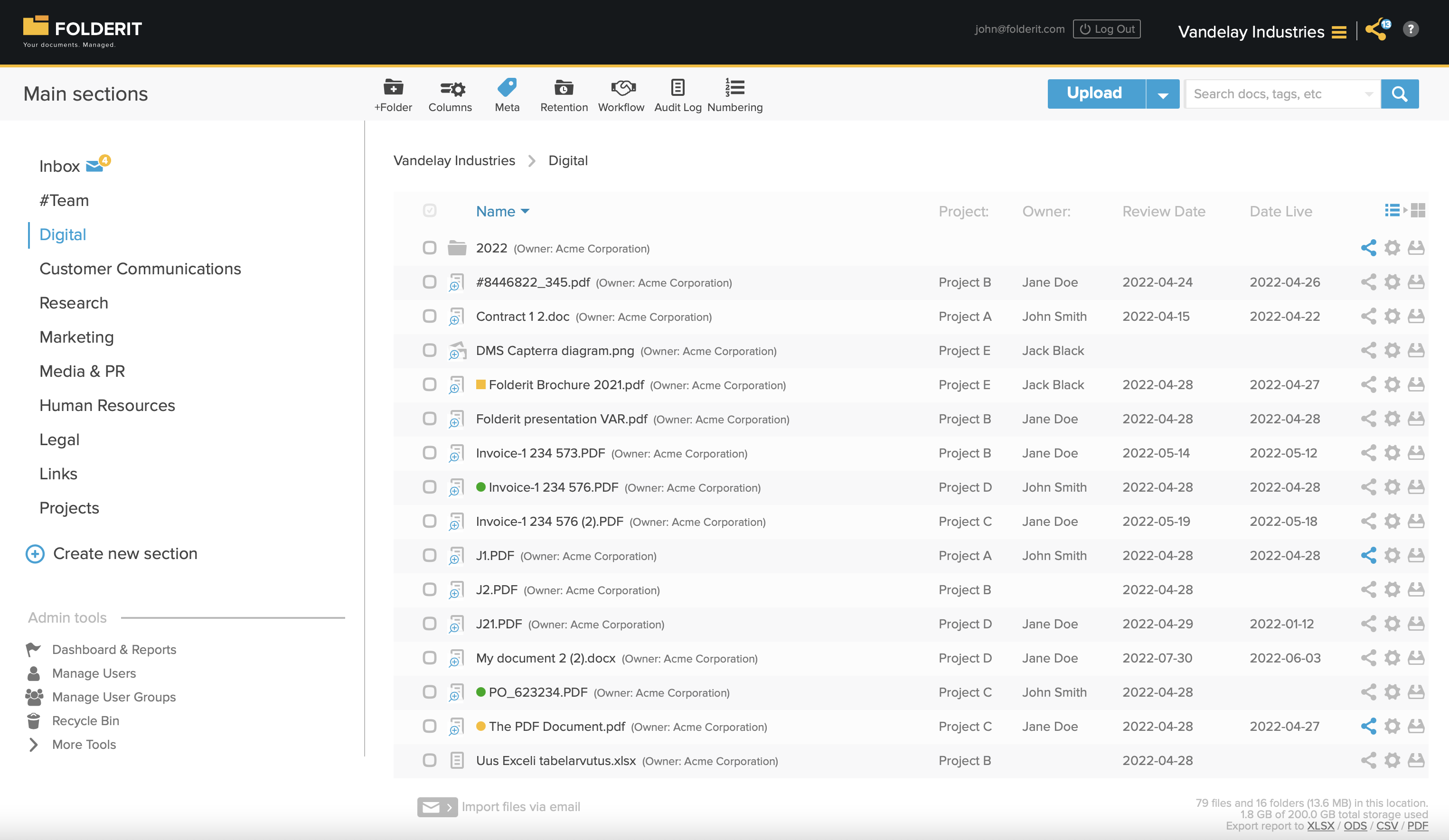Viewport: 1449px width, 840px height.
Task: Toggle the select-all checkbox in header
Action: pyautogui.click(x=430, y=210)
